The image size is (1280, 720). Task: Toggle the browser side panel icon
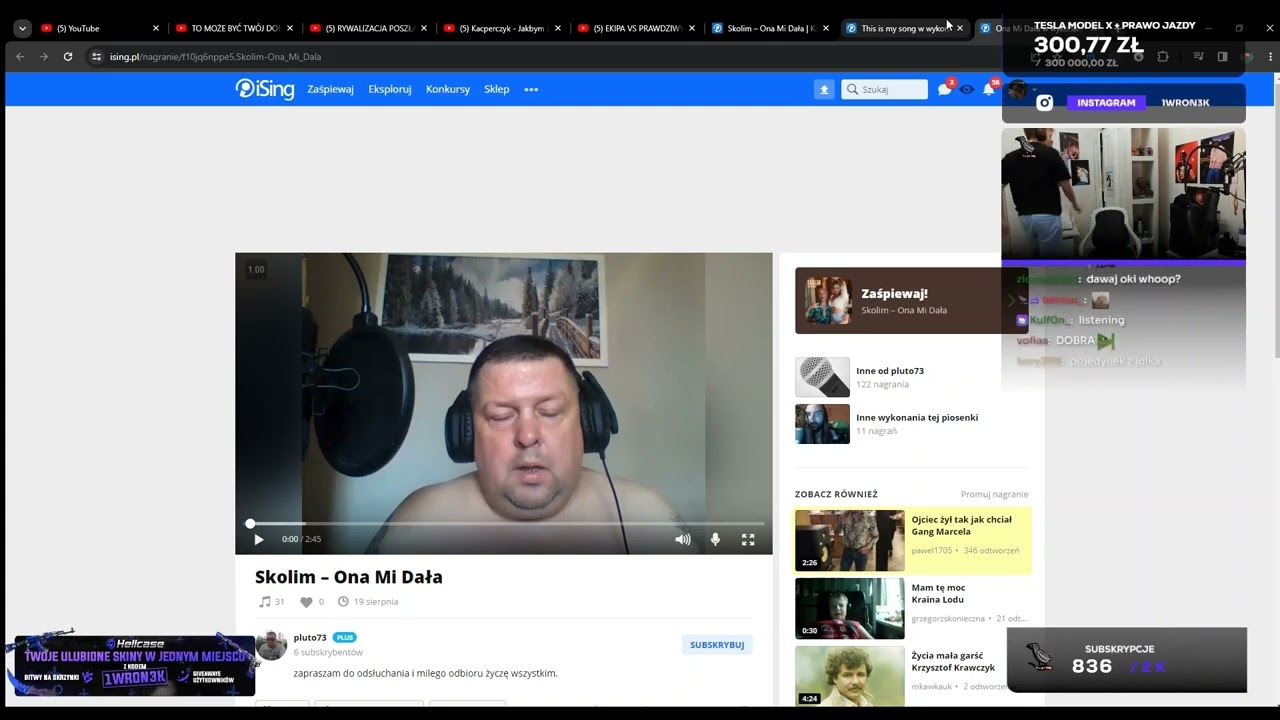click(1222, 57)
